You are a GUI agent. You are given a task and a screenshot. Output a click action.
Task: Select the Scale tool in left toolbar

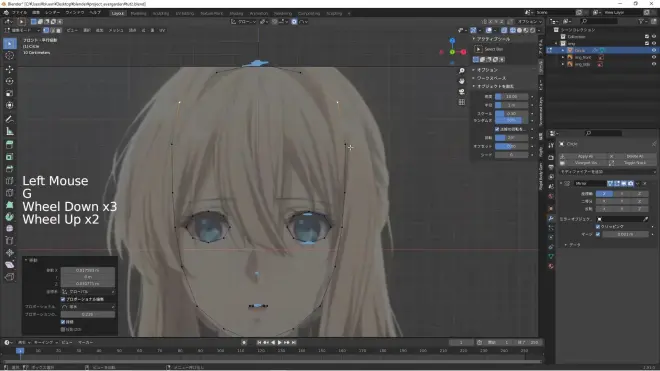[10, 93]
